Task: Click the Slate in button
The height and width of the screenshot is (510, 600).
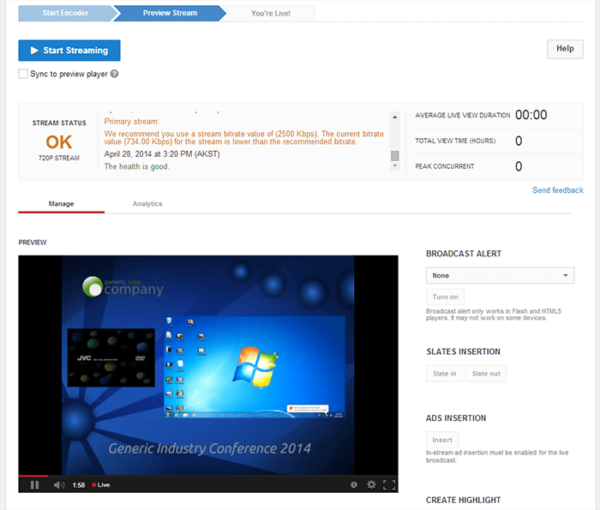Action: pyautogui.click(x=444, y=373)
